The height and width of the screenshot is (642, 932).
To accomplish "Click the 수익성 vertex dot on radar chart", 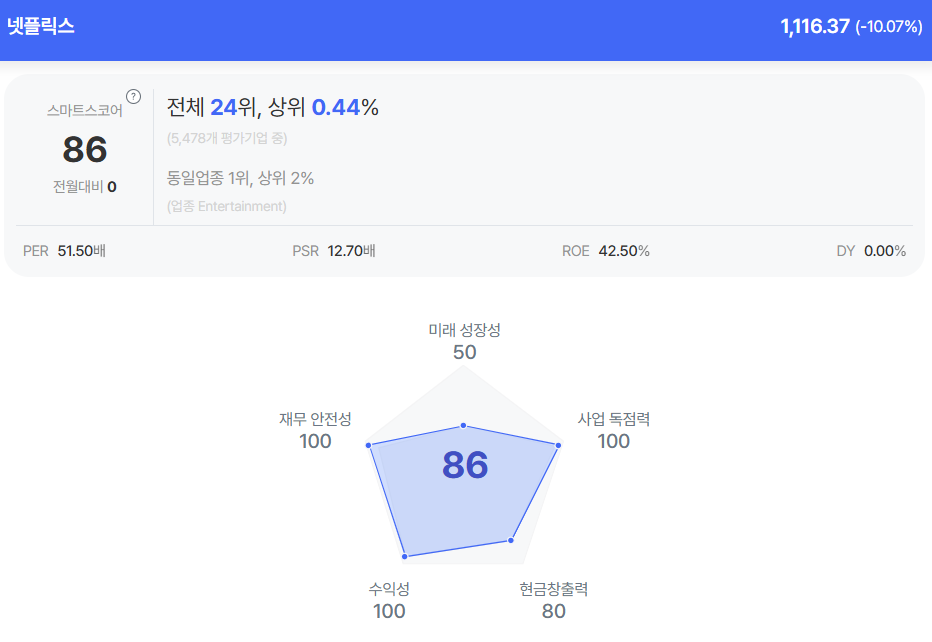I will tap(405, 555).
